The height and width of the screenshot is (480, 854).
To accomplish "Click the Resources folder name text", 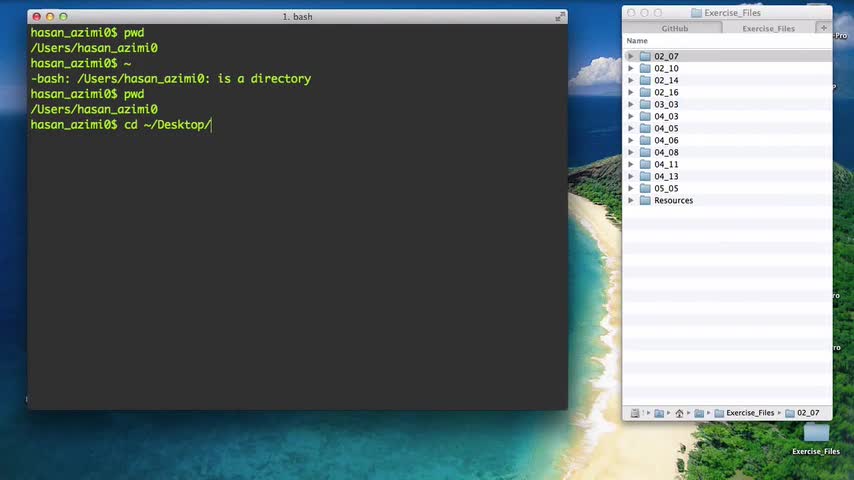I will pos(674,200).
